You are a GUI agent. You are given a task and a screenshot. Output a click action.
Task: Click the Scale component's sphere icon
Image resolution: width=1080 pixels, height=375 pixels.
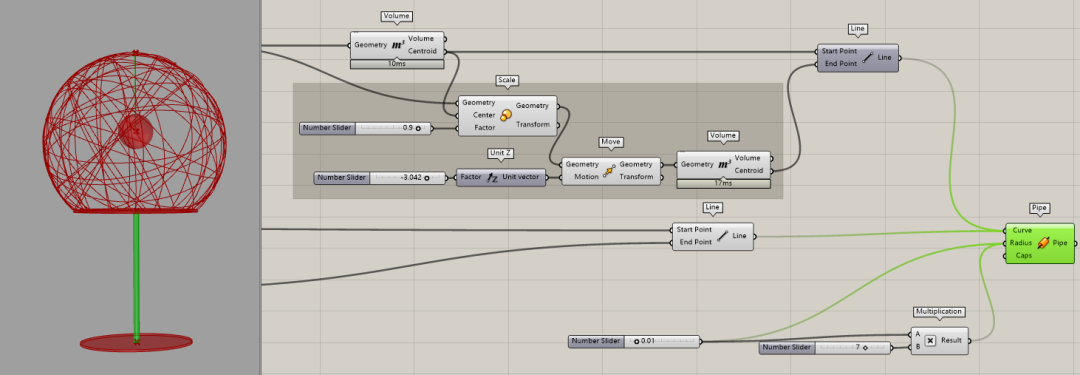click(506, 115)
